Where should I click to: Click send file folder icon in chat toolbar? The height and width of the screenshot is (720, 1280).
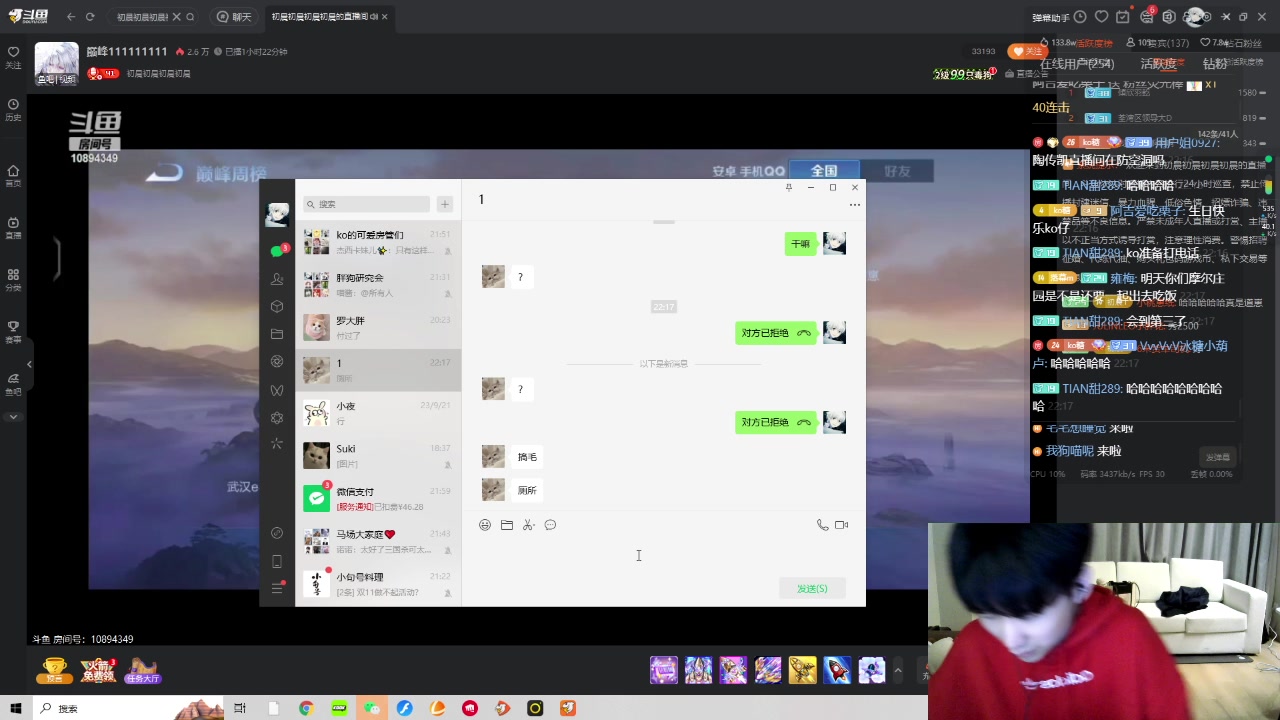[x=507, y=525]
